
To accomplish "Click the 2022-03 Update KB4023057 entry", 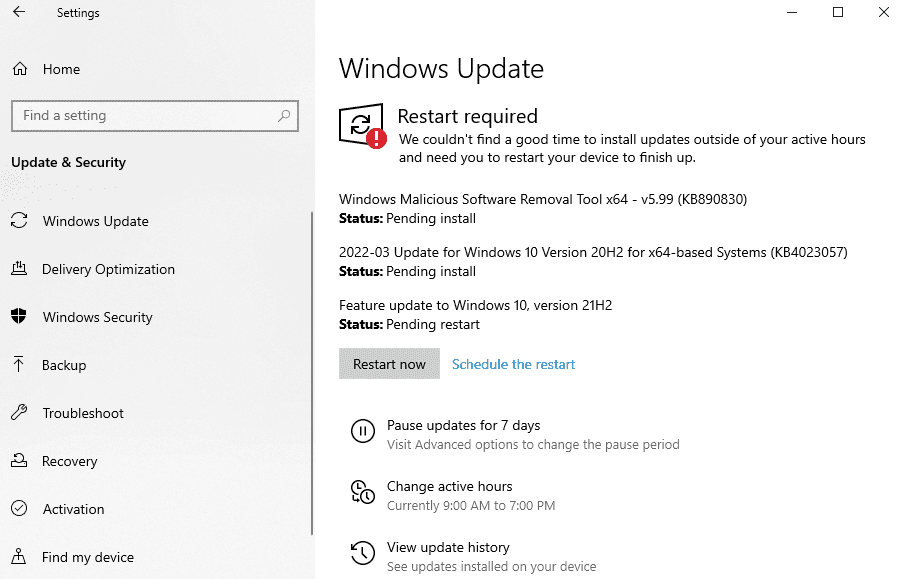I will pyautogui.click(x=593, y=252).
